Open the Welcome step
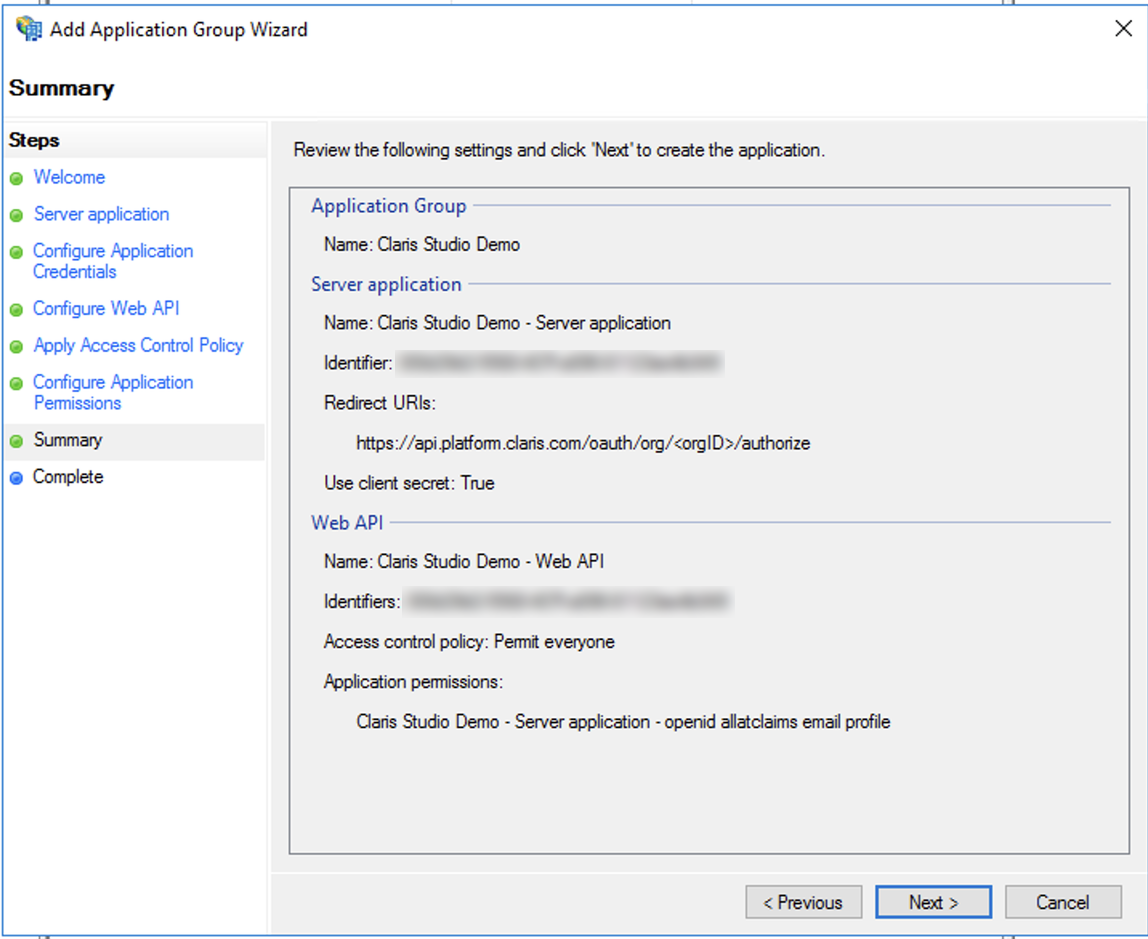Viewport: 1148px width, 939px height. [69, 177]
